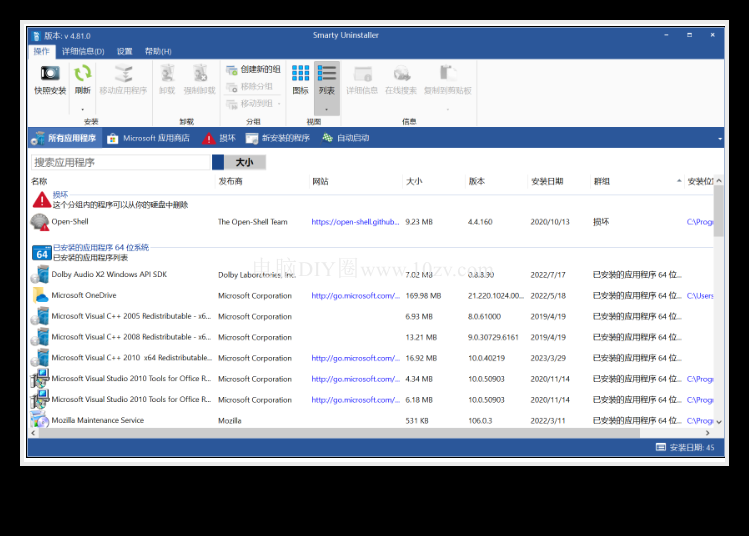749x536 pixels.
Task: Select the Dolby Laboratories, Inc. publisher cell
Action: point(257,275)
